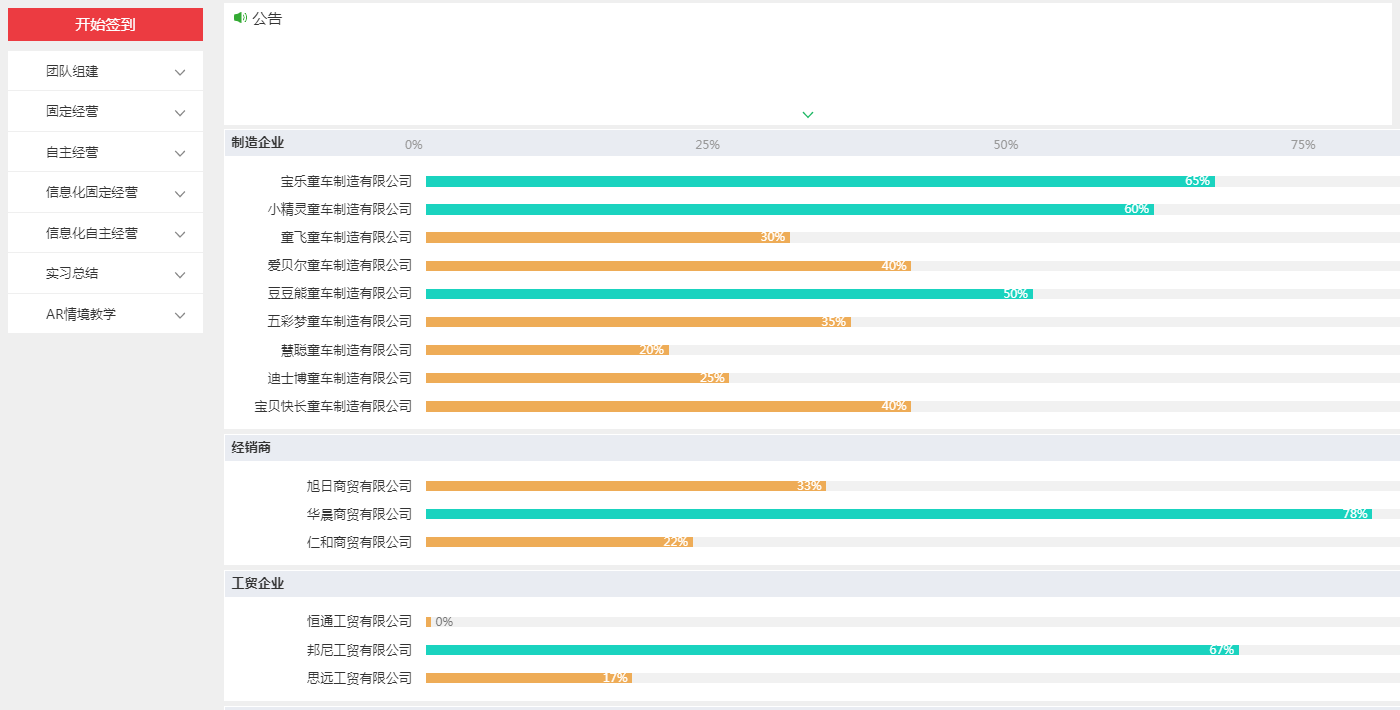Select 爱贝尔童车制造有限公司 company name
This screenshot has width=1400, height=710.
[340, 265]
